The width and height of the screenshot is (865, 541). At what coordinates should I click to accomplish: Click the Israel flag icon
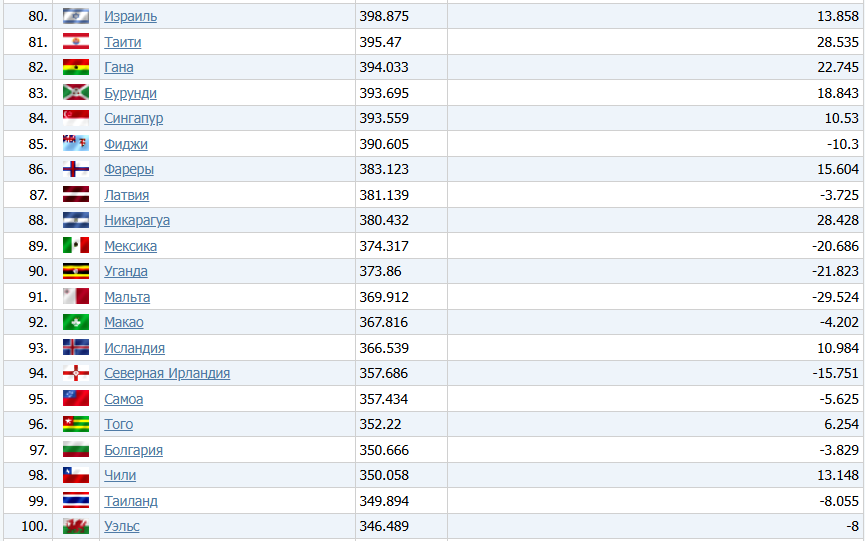click(76, 16)
